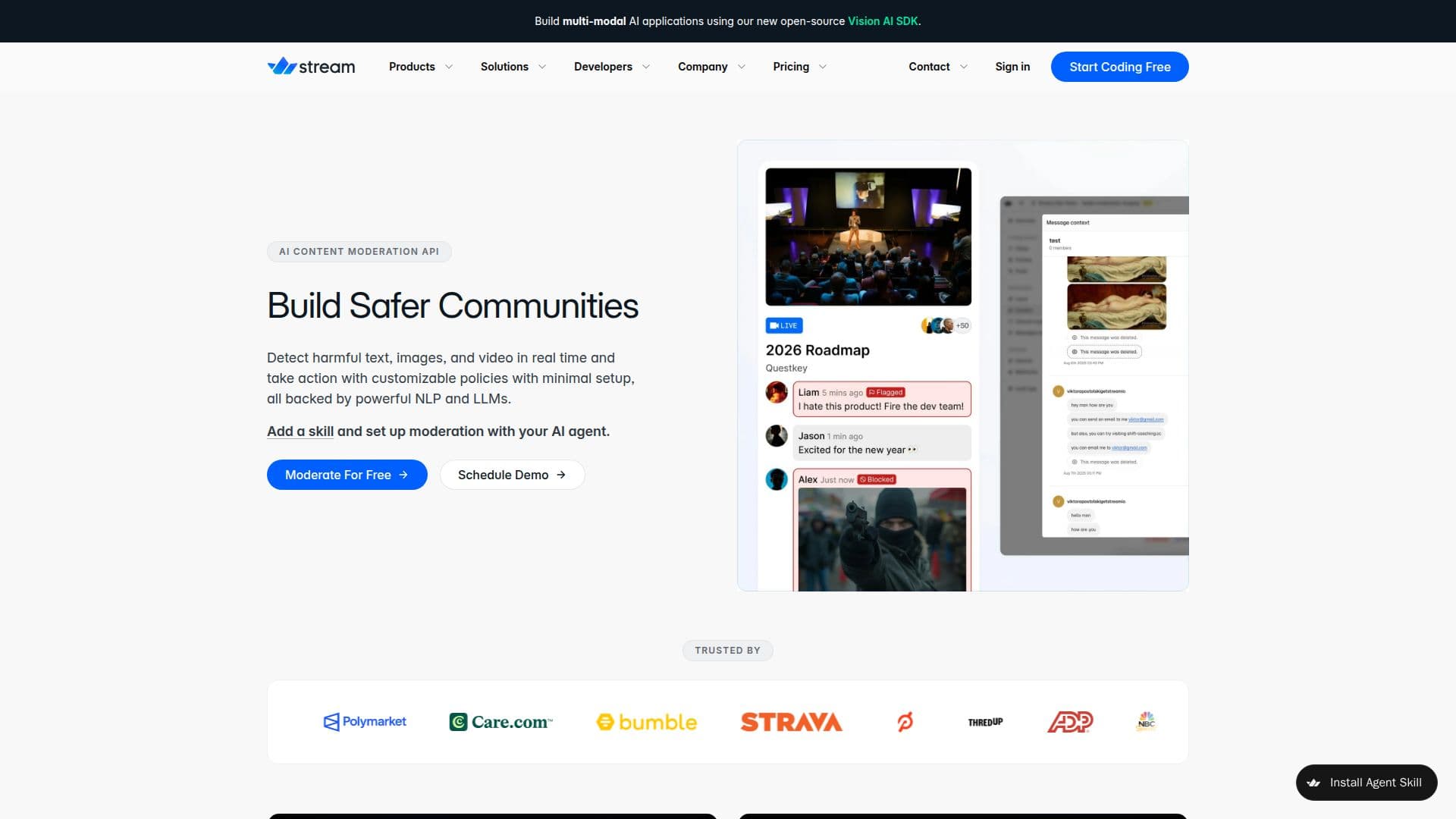Click the Peloton logo
The width and height of the screenshot is (1456, 819).
pos(905,722)
